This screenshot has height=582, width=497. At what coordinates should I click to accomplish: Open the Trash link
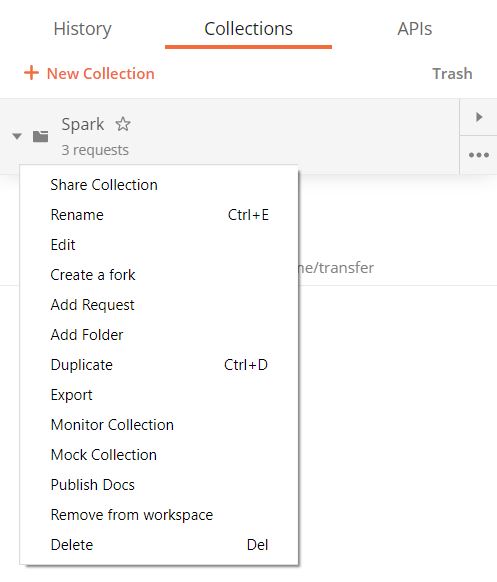[452, 73]
